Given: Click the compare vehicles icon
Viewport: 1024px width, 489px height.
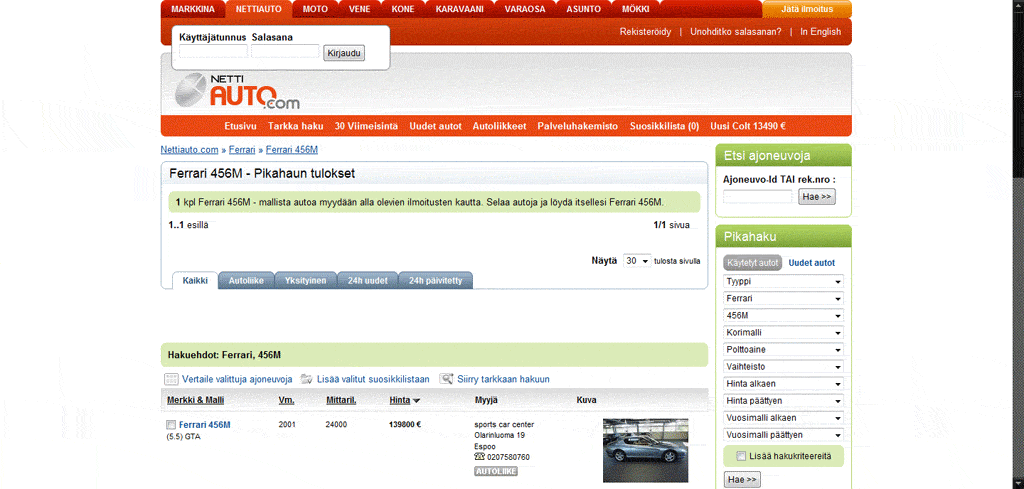Looking at the screenshot, I should click(171, 379).
